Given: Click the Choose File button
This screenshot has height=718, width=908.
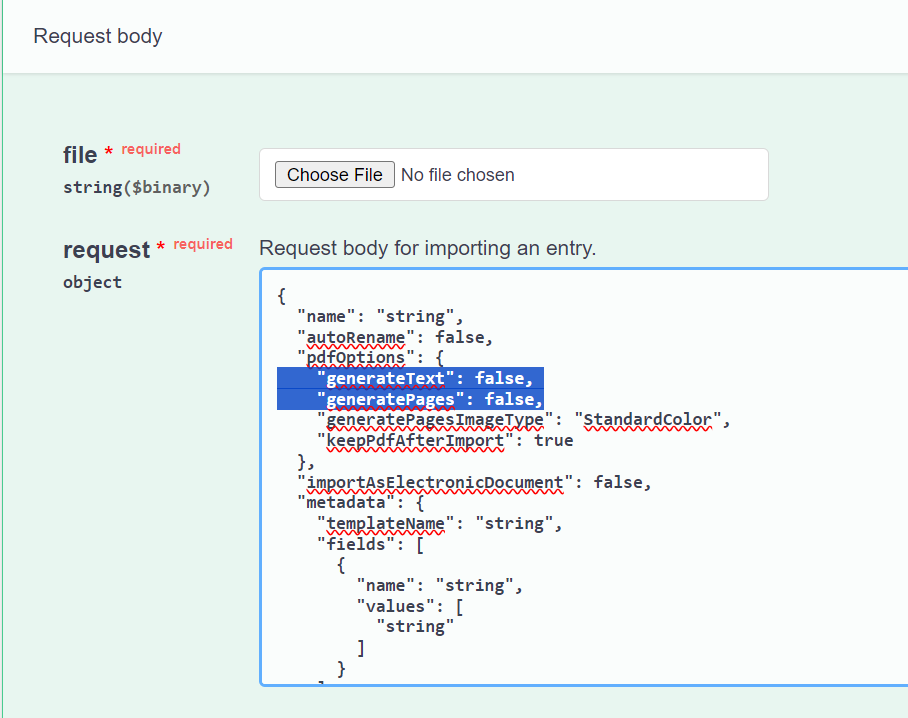Looking at the screenshot, I should (335, 174).
